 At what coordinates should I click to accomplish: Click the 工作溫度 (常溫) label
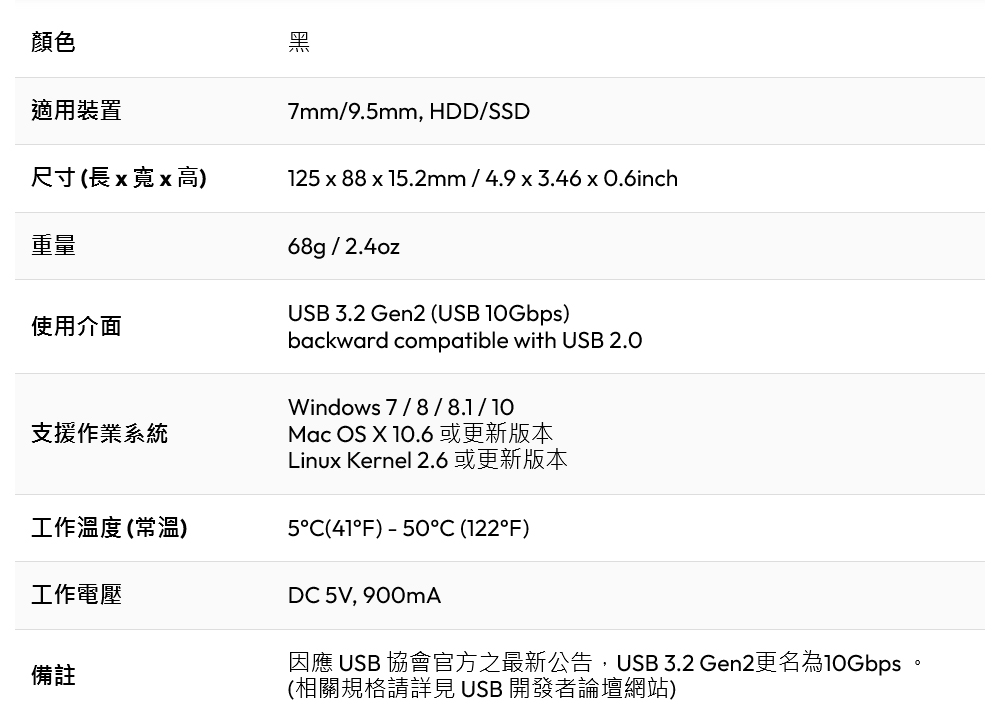pos(109,528)
